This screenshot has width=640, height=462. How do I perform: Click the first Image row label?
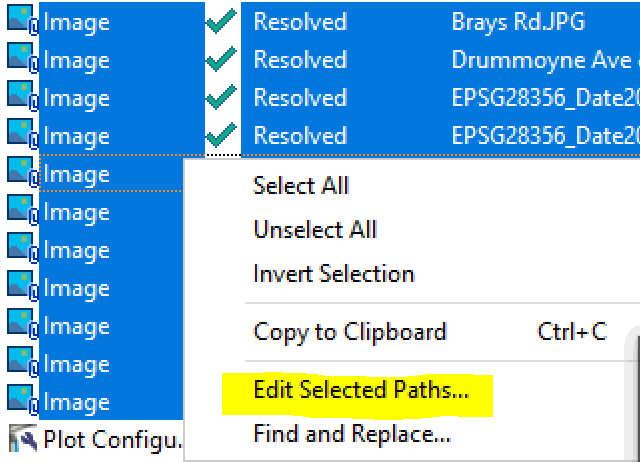click(77, 22)
